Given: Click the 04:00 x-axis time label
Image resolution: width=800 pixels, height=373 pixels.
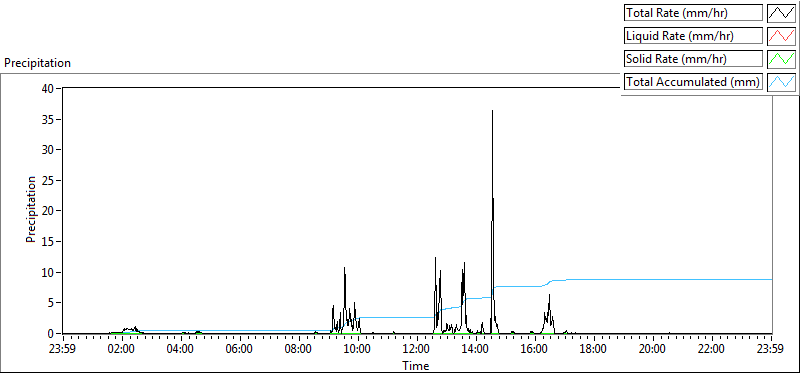Looking at the screenshot, I should coord(182,350).
